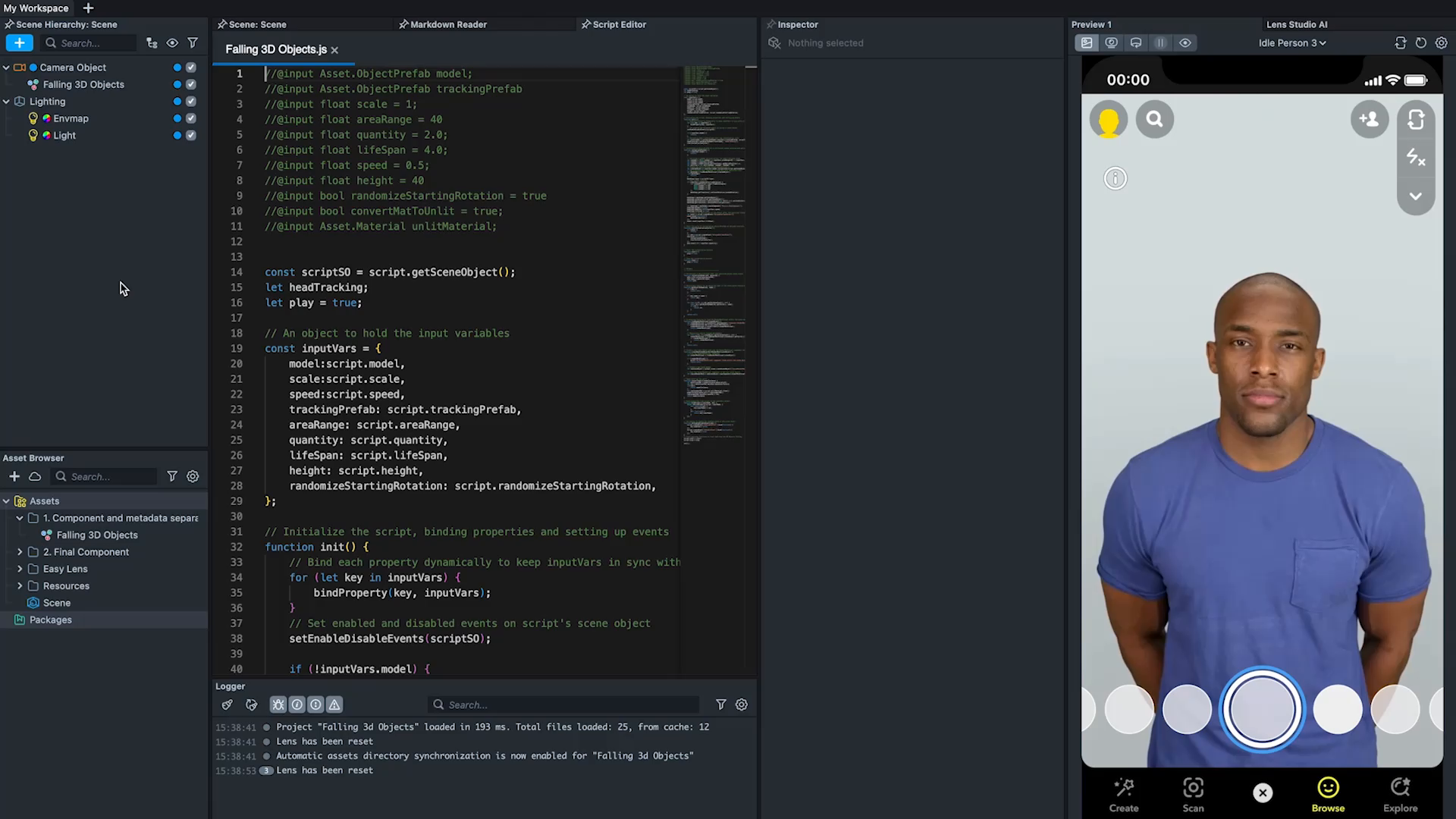The width and height of the screenshot is (1456, 819).
Task: Toggle flash off icon in phone preview
Action: [x=1416, y=158]
